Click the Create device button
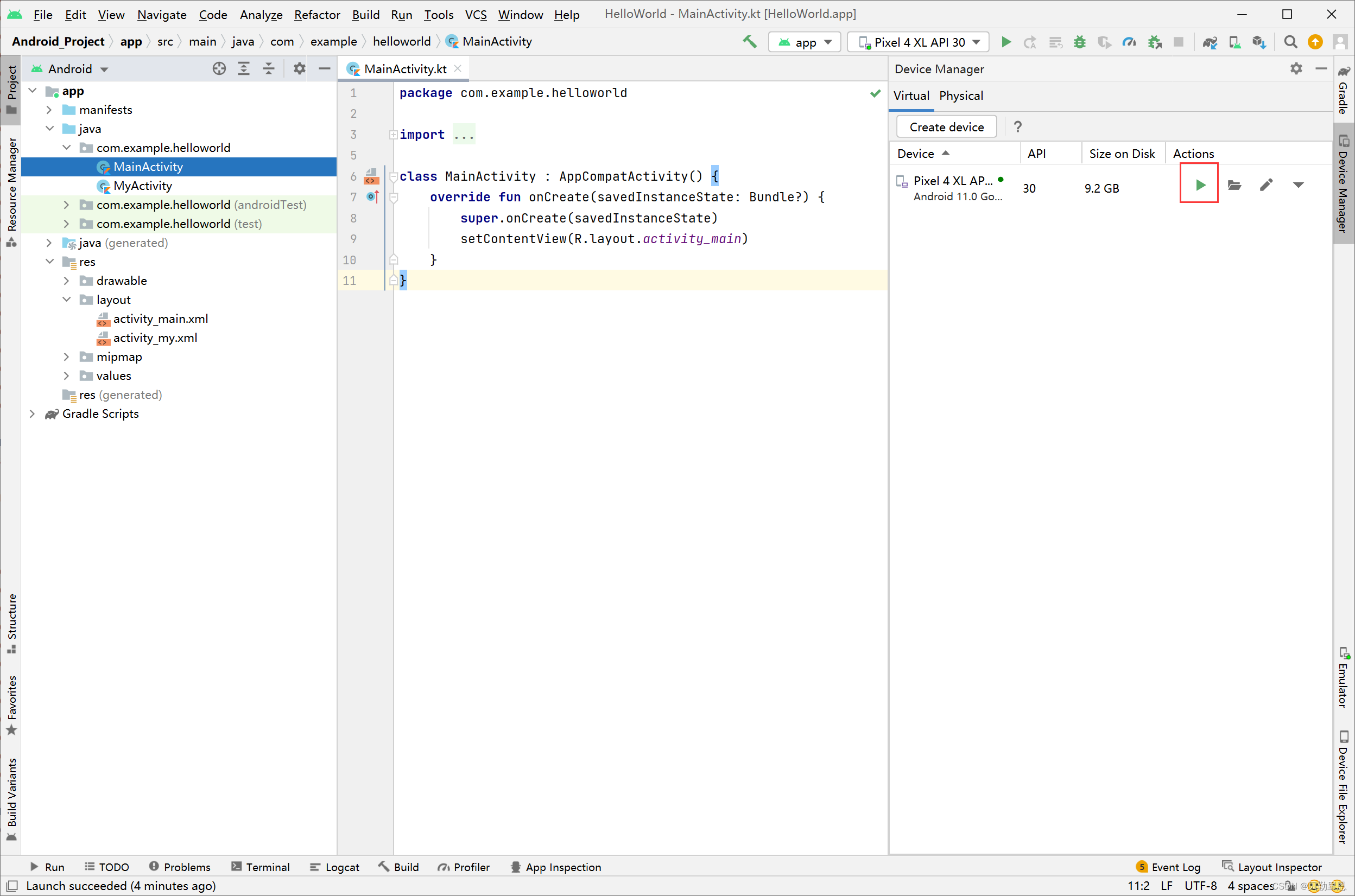The width and height of the screenshot is (1355, 896). click(x=946, y=126)
